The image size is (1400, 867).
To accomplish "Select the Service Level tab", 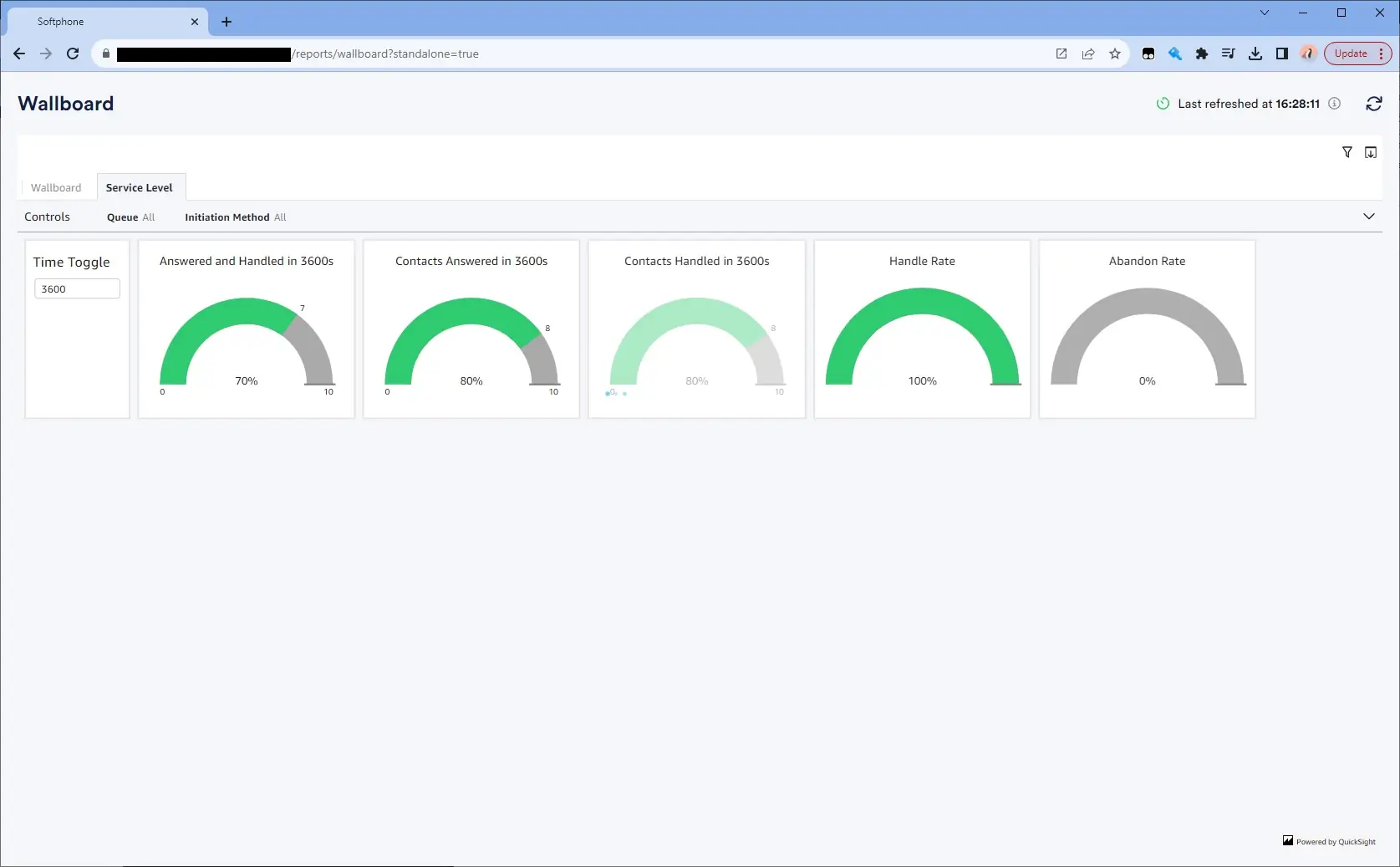I will click(x=139, y=188).
